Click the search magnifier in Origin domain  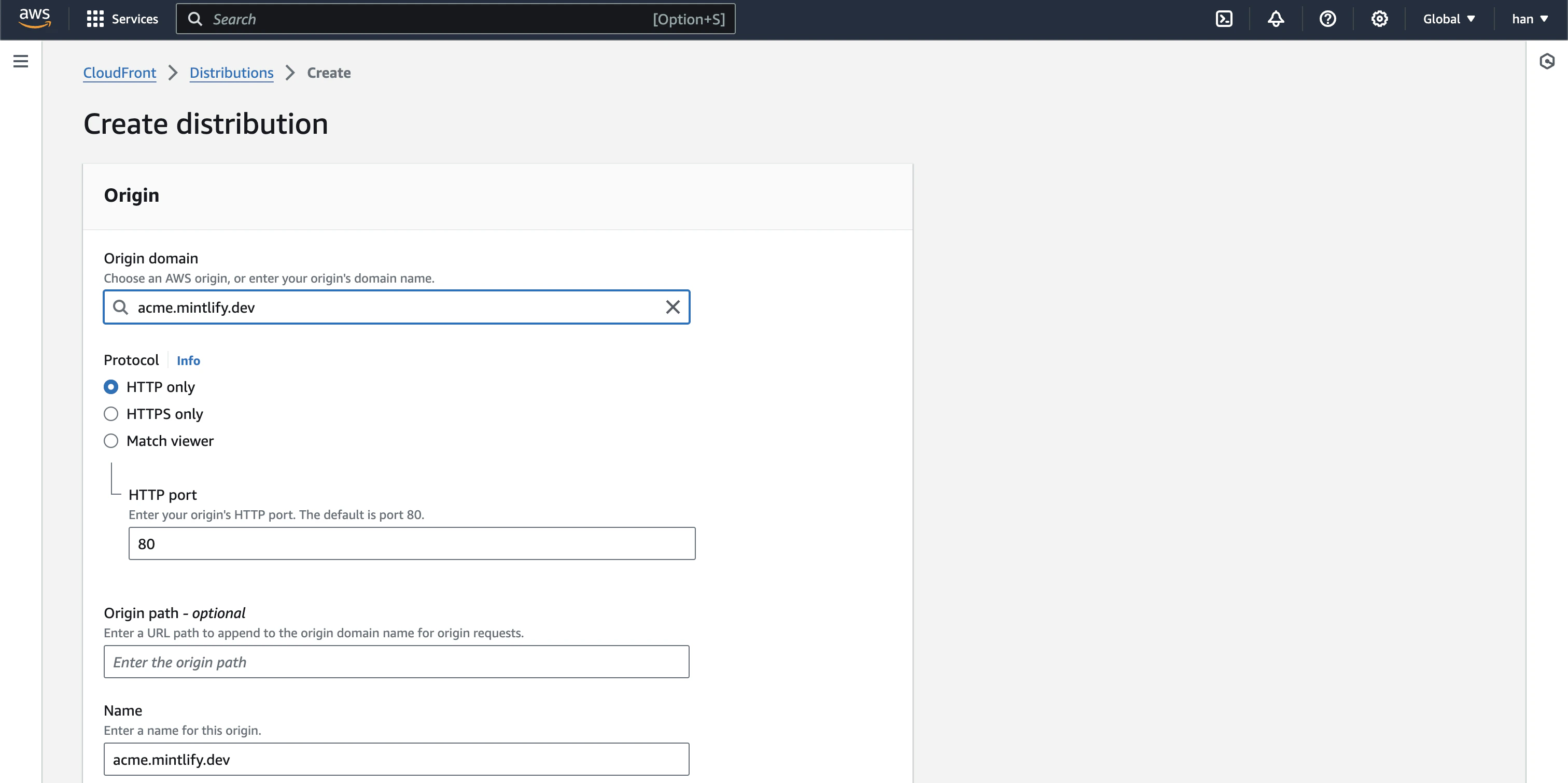[120, 307]
